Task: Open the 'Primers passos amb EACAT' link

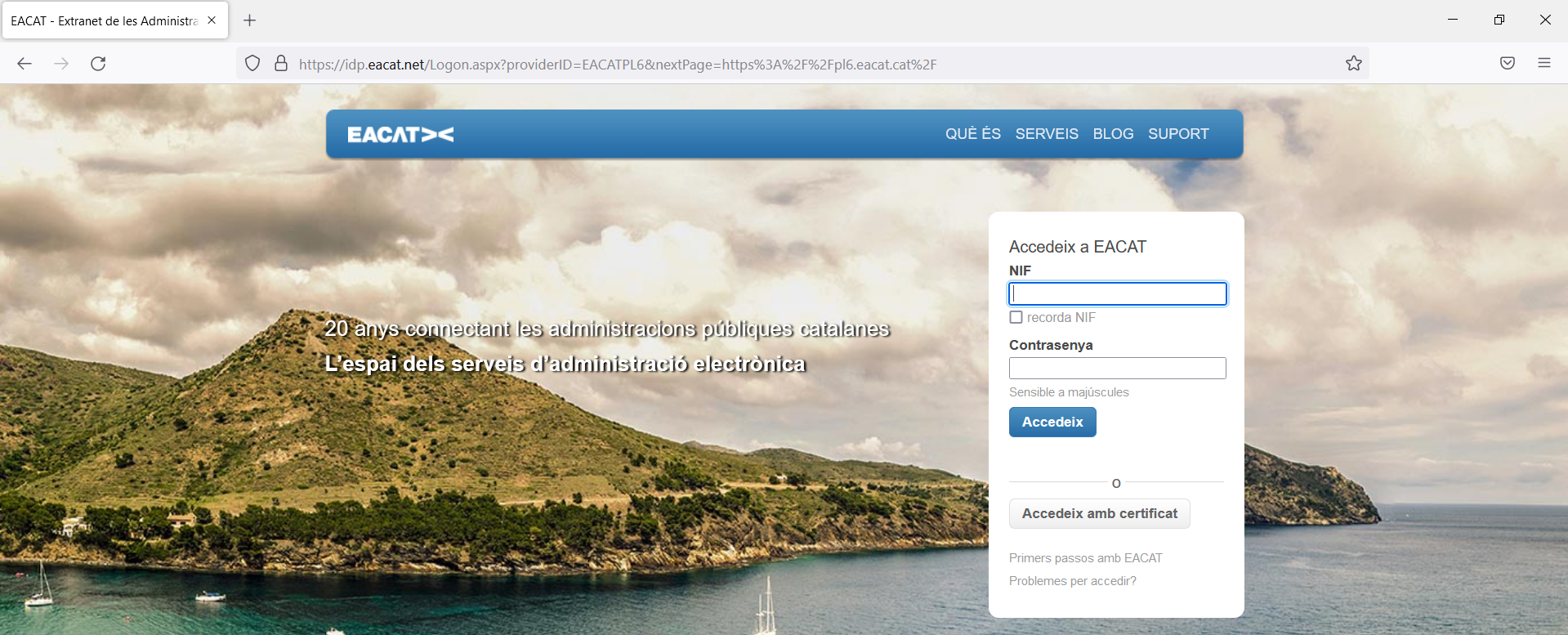Action: [1086, 558]
